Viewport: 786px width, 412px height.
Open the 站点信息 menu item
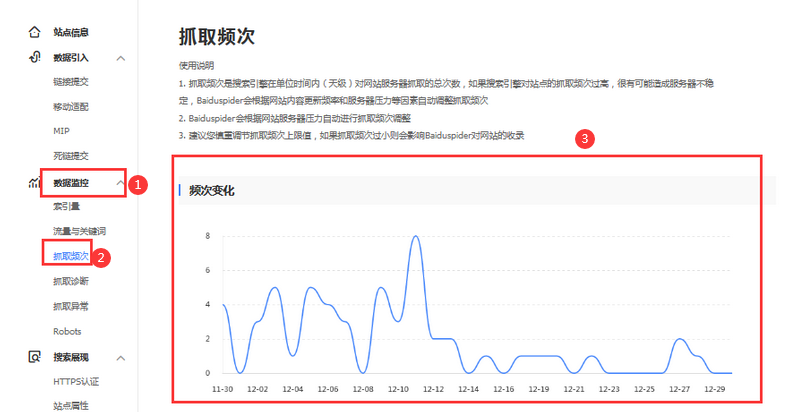[71, 33]
